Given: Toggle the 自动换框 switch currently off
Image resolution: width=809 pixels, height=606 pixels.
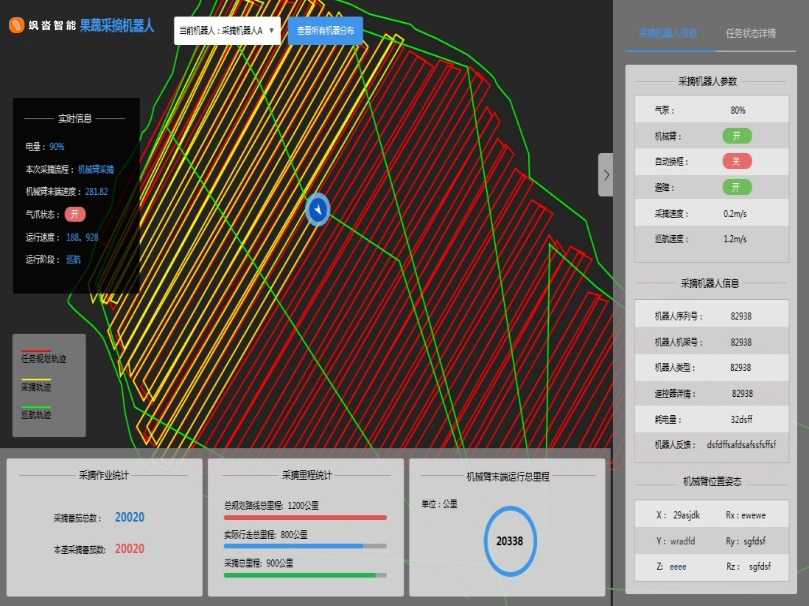Looking at the screenshot, I should [737, 161].
